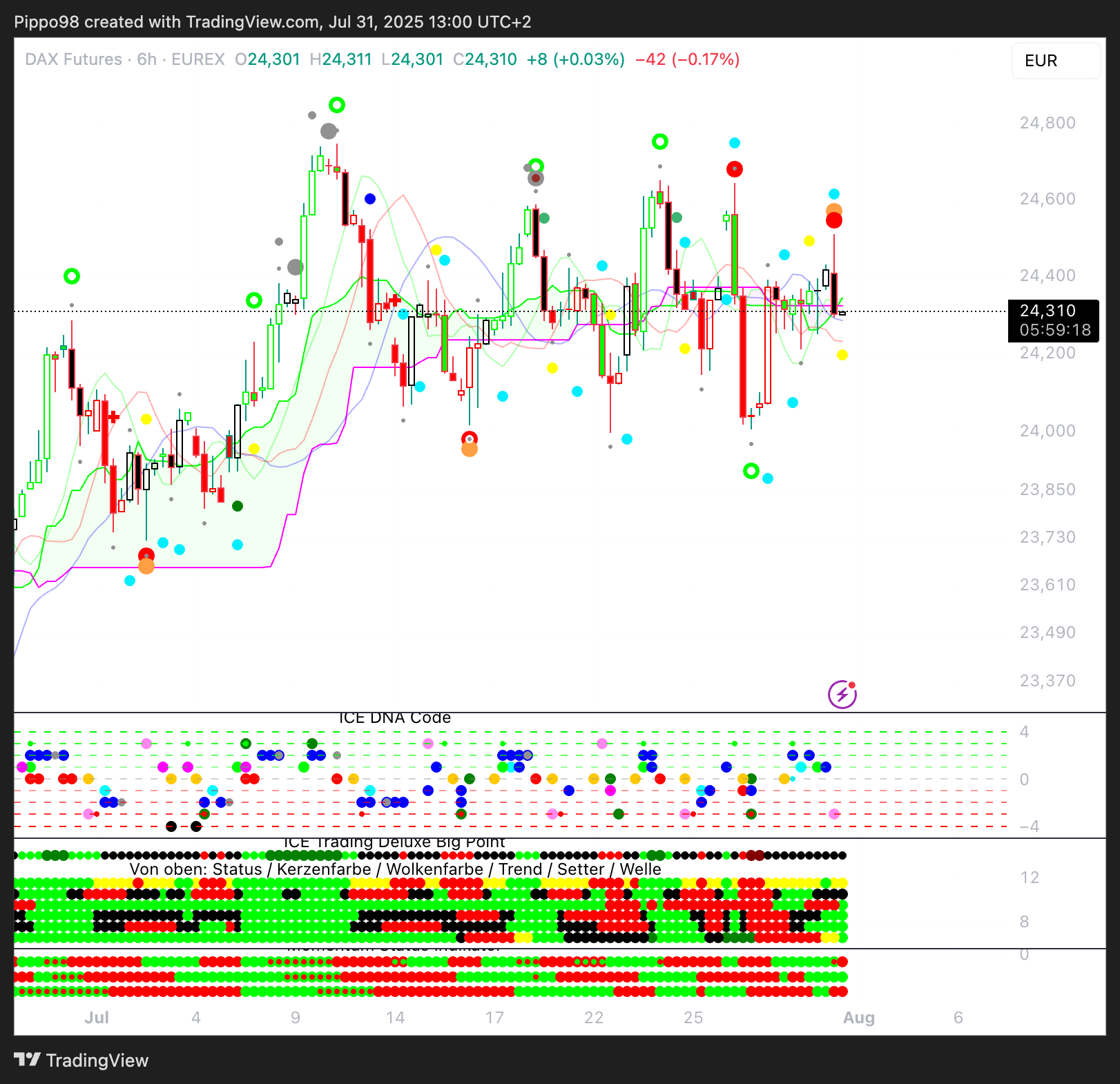
Task: Click the green ring marker above the highest peak
Action: [337, 105]
